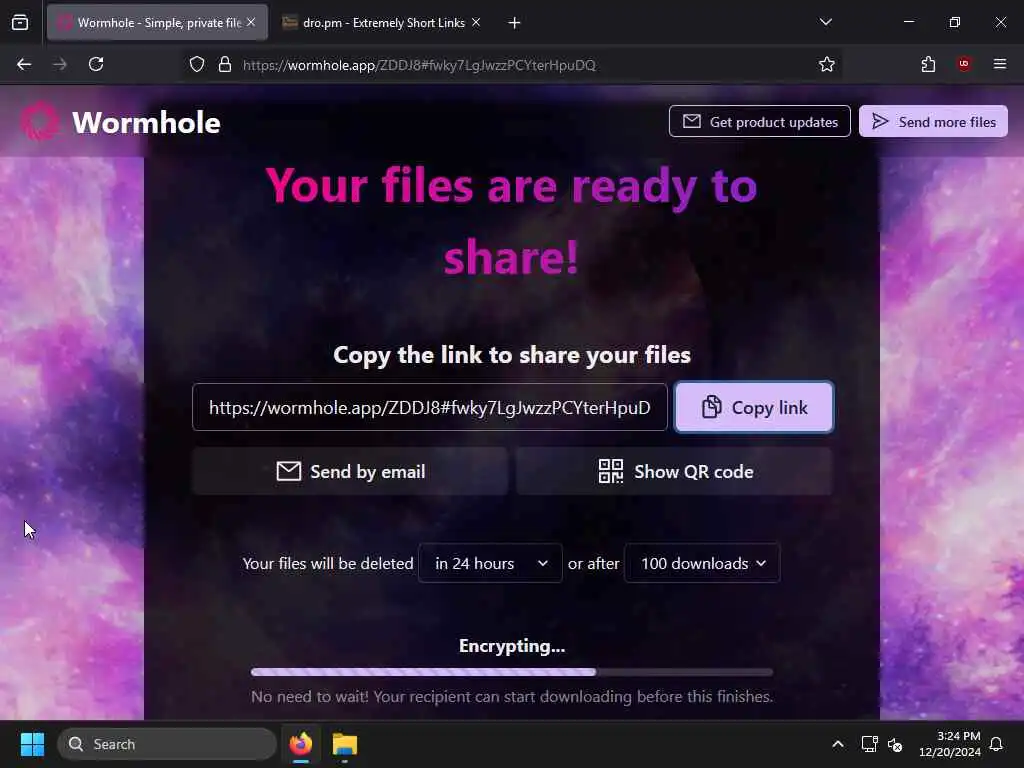Click 'Your files are ready to share!' heading

(511, 221)
